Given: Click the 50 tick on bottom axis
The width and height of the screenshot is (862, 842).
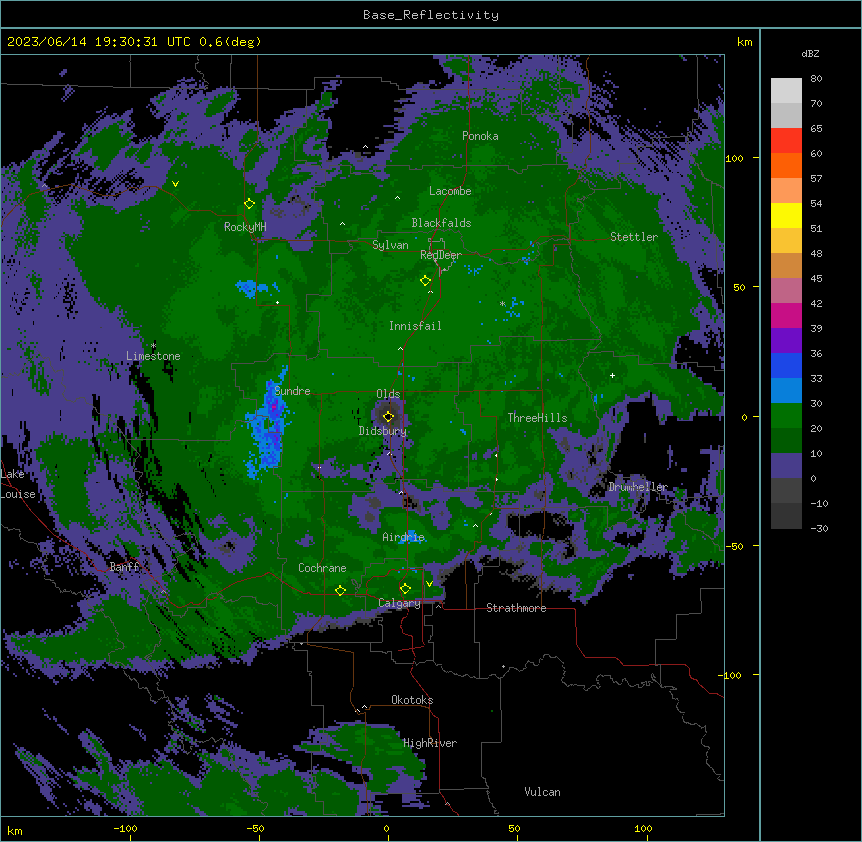Looking at the screenshot, I should 514,828.
